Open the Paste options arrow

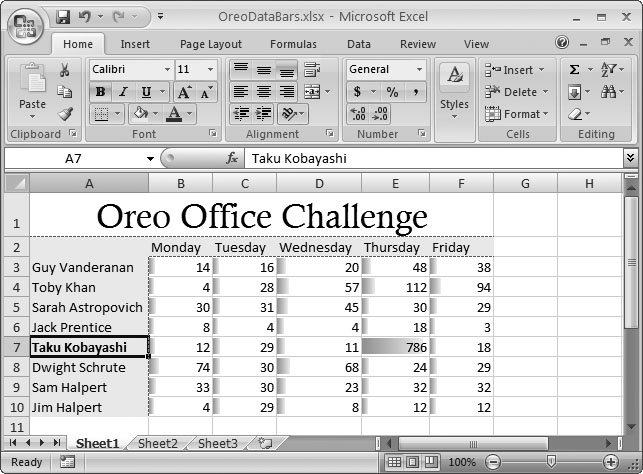pos(32,116)
